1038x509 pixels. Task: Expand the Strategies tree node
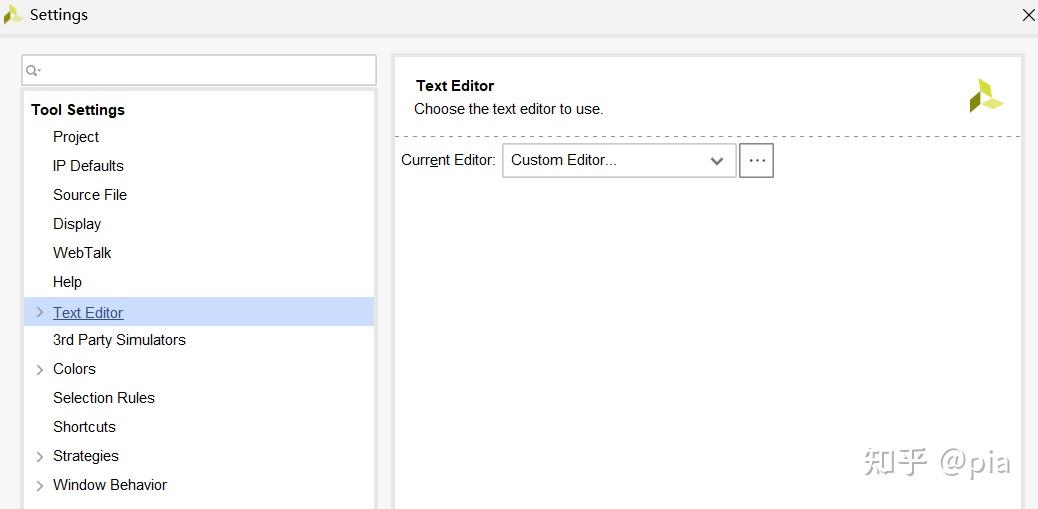40,457
